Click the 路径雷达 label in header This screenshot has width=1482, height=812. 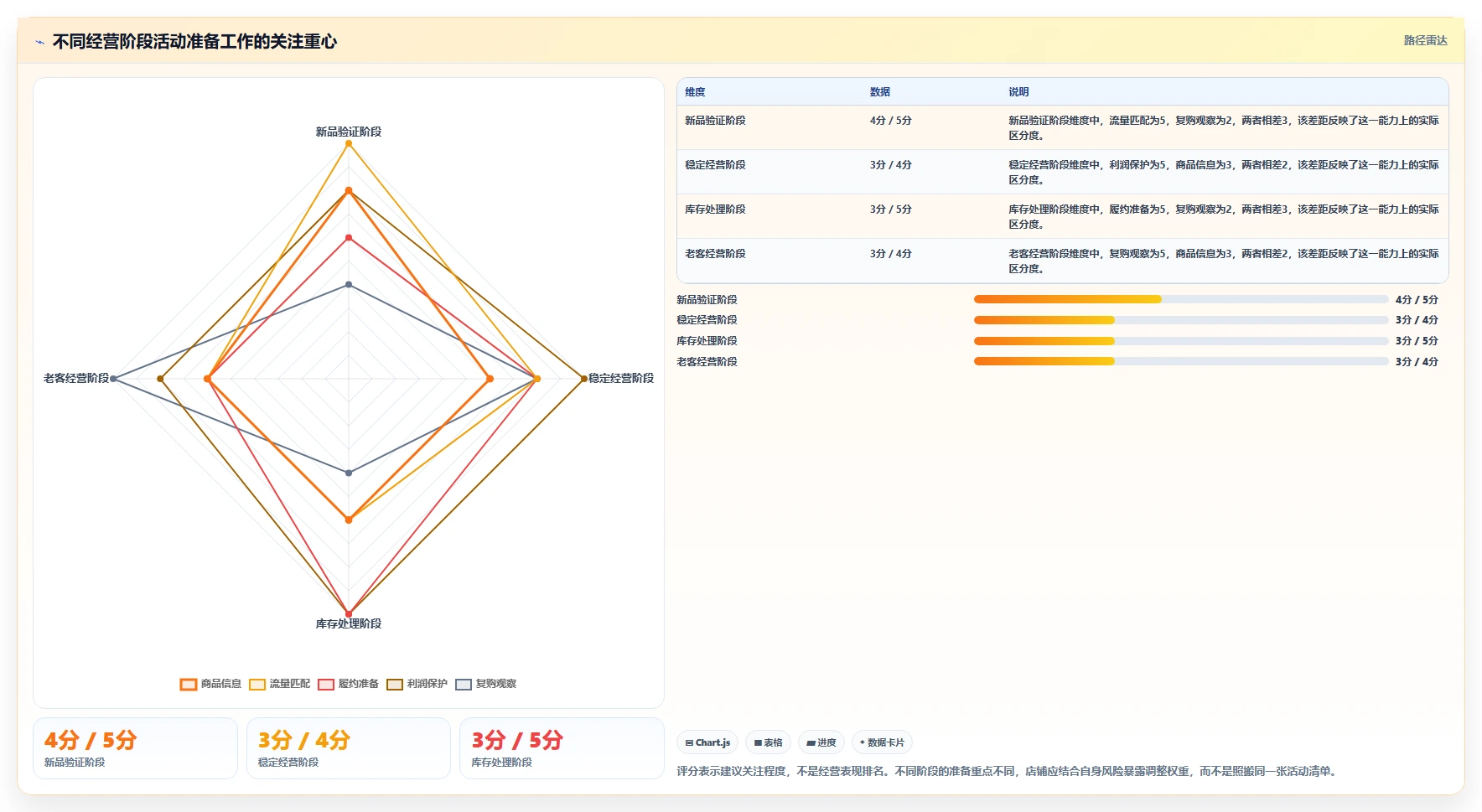point(1425,40)
